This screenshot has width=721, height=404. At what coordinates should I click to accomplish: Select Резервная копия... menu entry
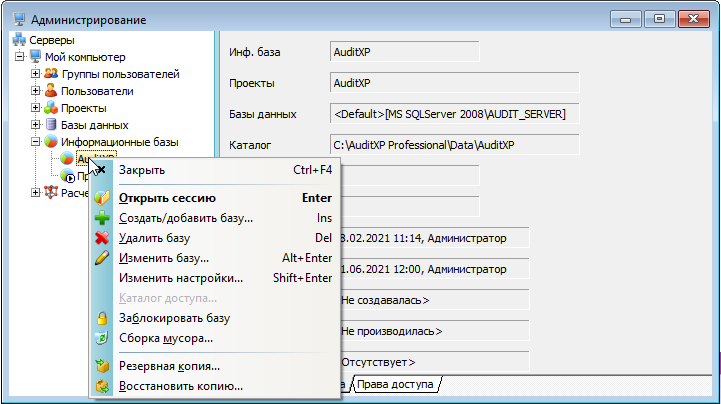tap(215, 366)
